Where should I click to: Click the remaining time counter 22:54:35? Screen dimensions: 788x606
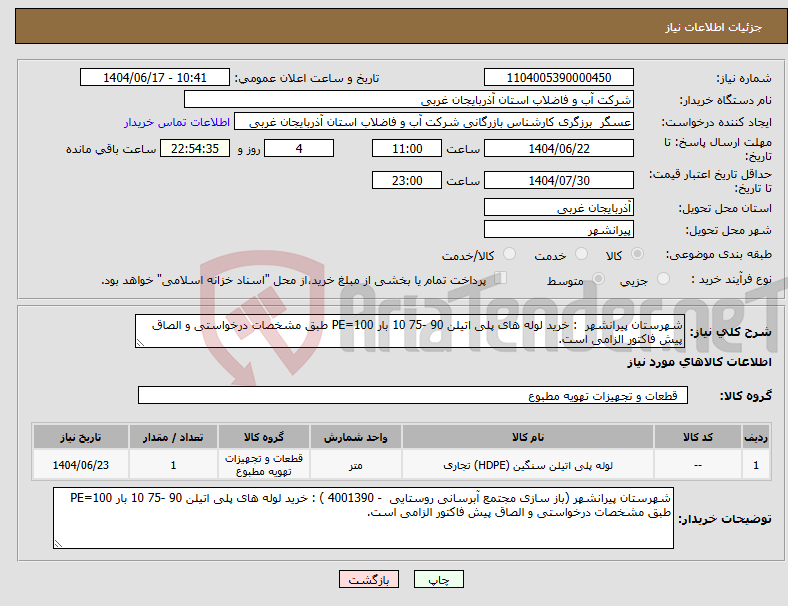[x=194, y=149]
